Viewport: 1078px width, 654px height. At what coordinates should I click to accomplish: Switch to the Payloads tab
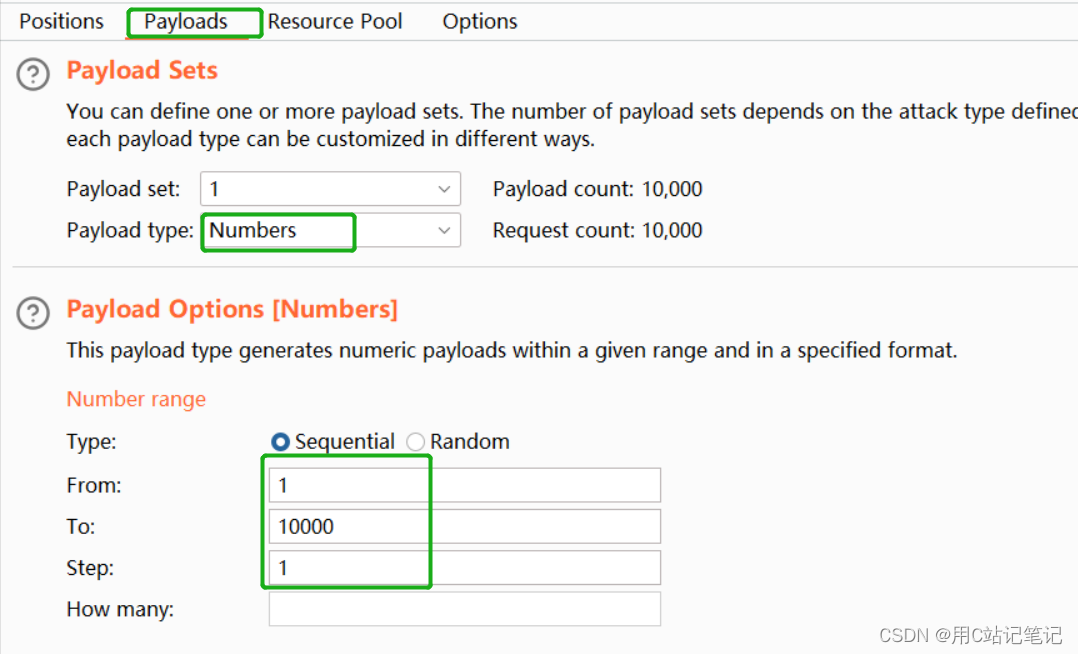pyautogui.click(x=186, y=21)
